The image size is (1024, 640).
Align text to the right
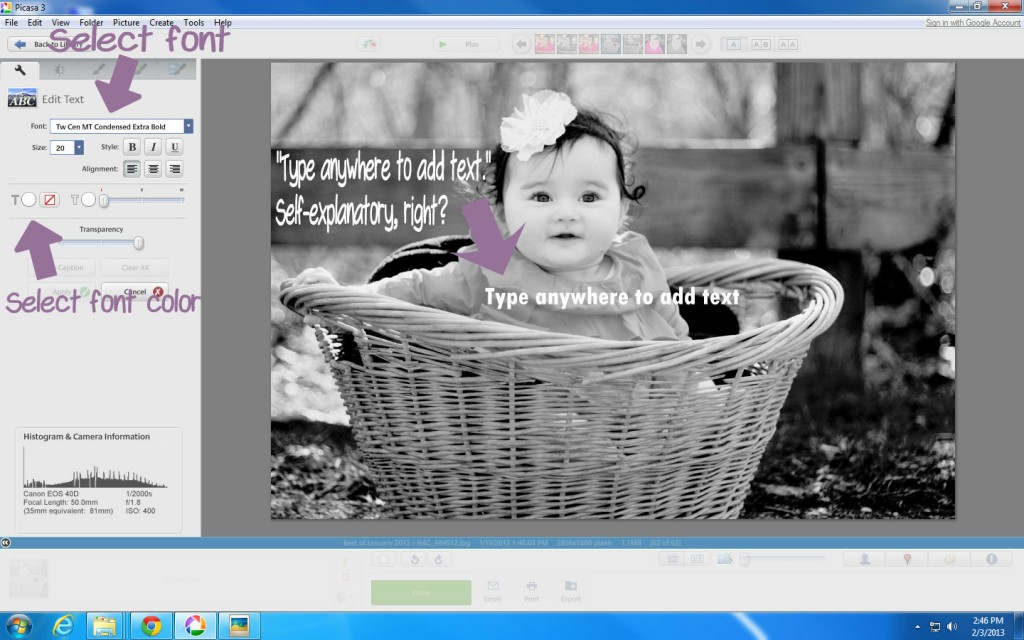tap(175, 169)
